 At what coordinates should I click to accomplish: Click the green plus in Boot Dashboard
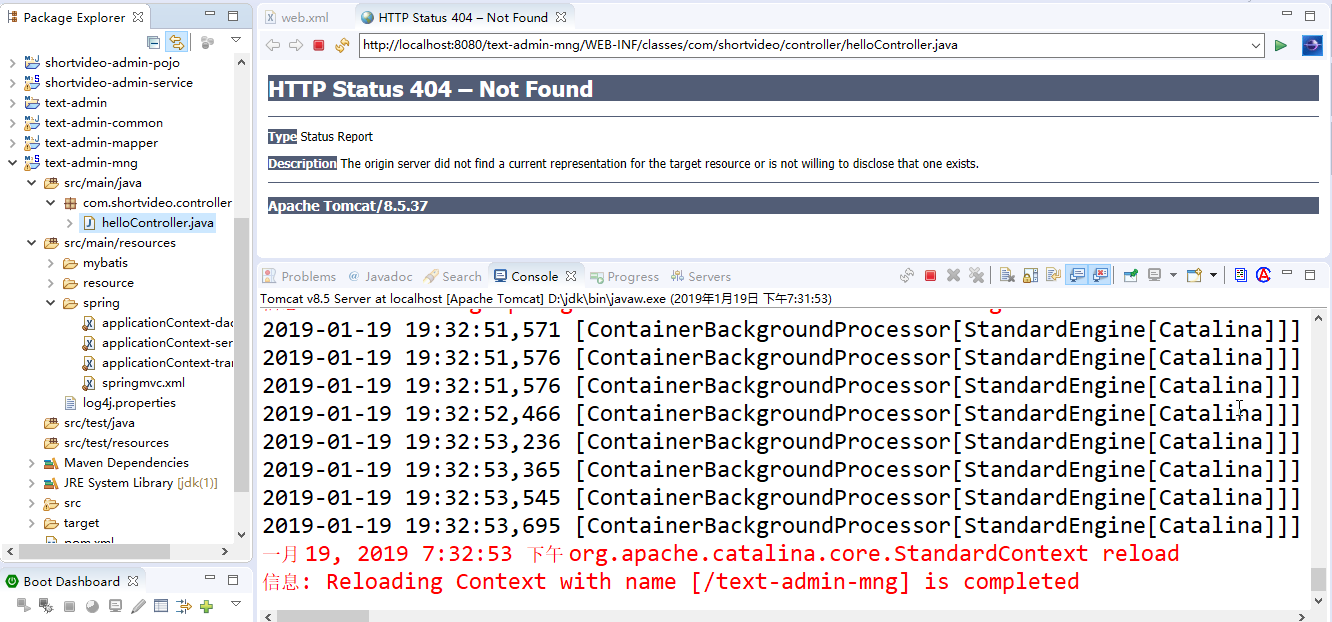207,606
